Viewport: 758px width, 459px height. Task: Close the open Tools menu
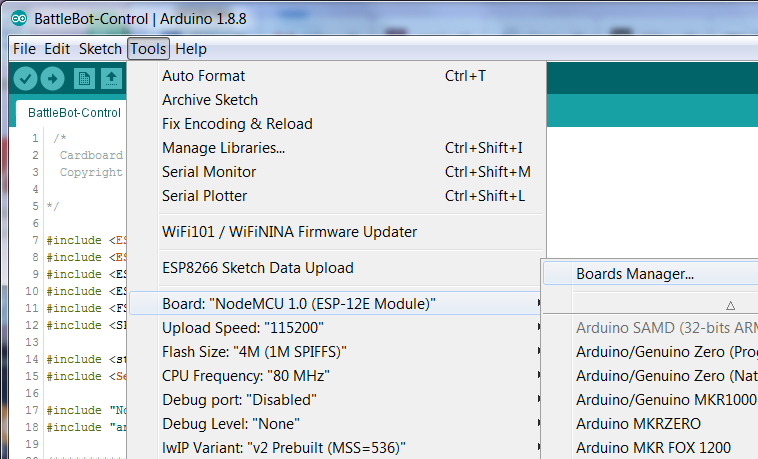click(x=148, y=49)
